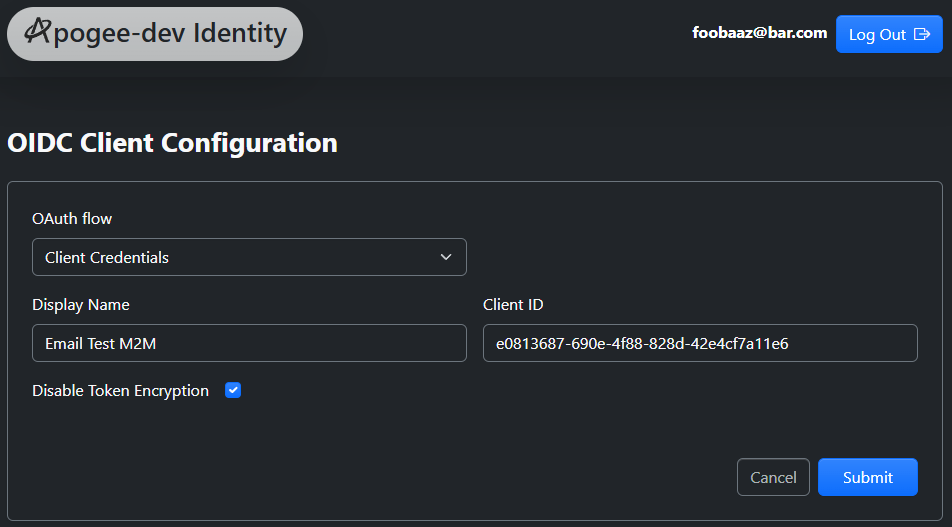Click the Disable Token Encryption label
952x527 pixels.
click(120, 391)
